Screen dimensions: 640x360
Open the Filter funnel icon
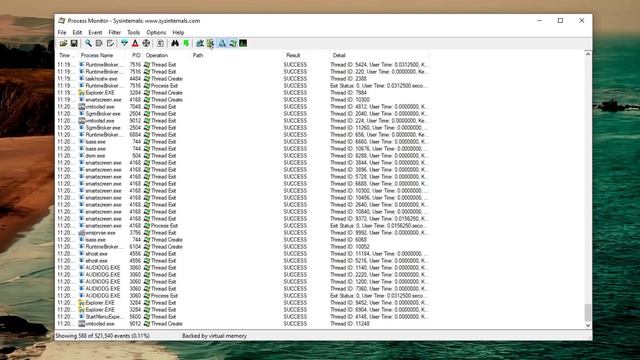pos(124,43)
